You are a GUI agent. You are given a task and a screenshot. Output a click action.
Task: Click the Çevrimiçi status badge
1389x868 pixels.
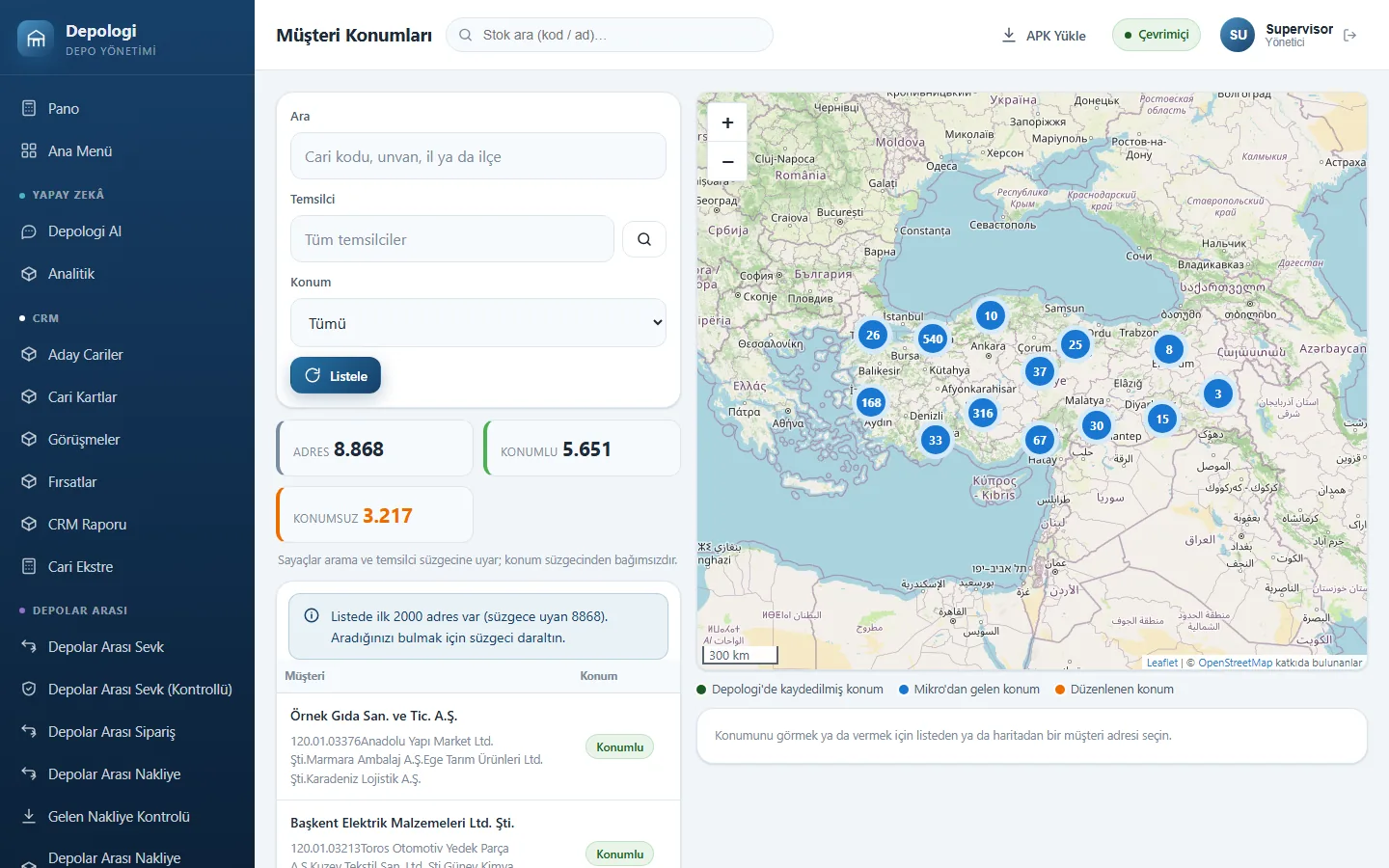(1156, 35)
